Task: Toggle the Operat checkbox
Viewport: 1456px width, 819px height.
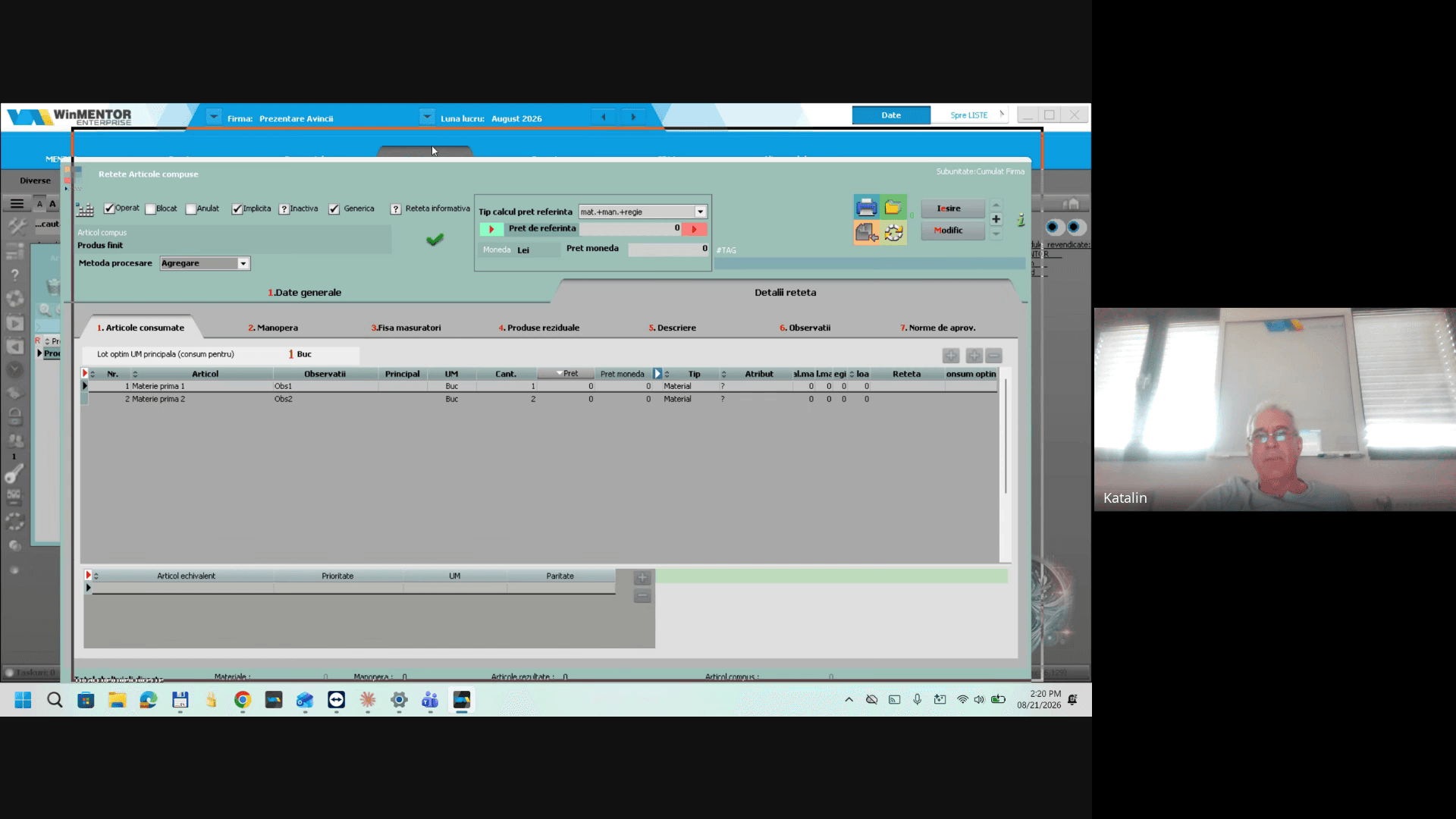Action: pyautogui.click(x=109, y=209)
